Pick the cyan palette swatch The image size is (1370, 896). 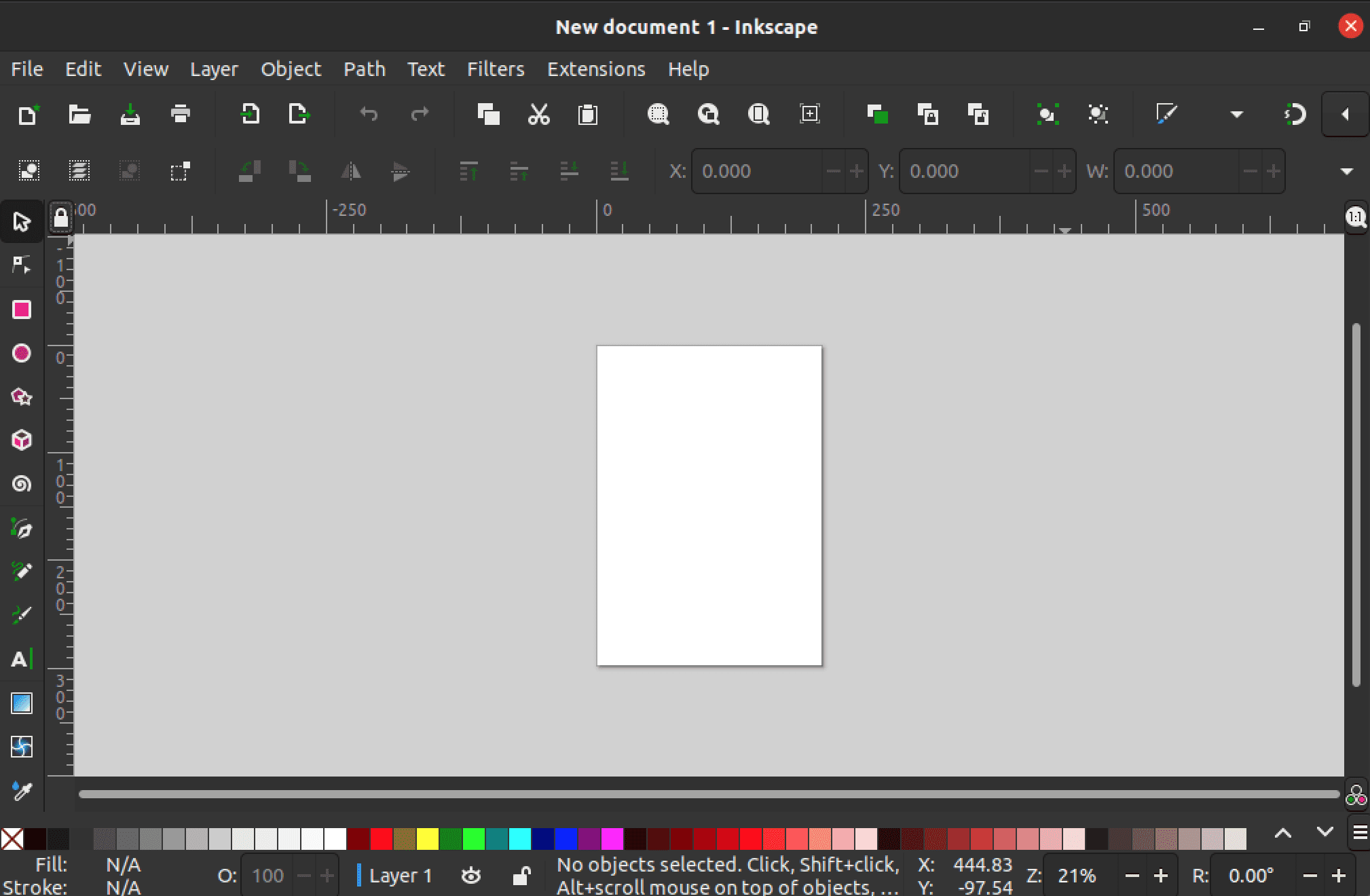(x=519, y=839)
